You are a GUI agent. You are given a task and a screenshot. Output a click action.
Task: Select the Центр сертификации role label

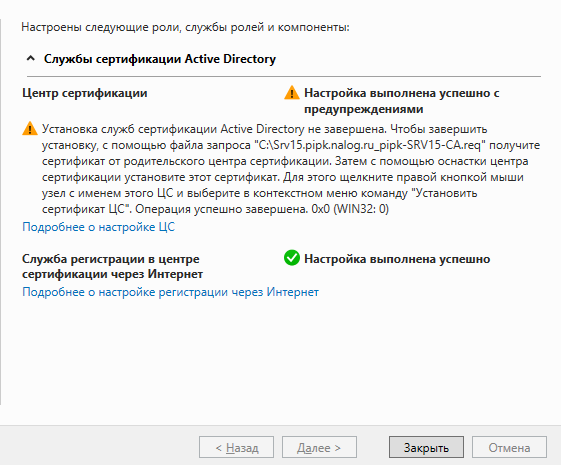[x=84, y=93]
